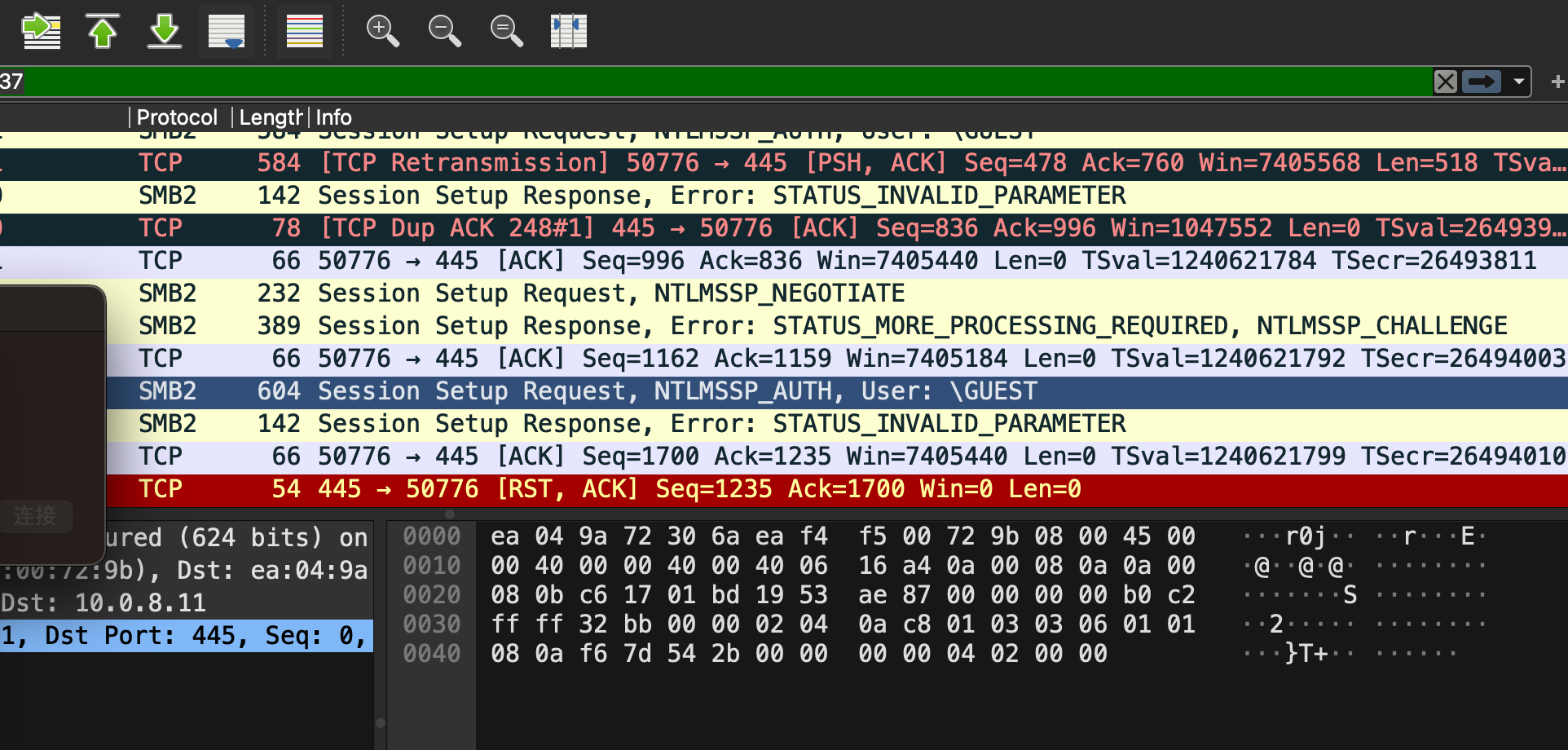
Task: Select the NTLMSSP_NEGOTIATE Session Setup Request row
Action: (x=611, y=293)
